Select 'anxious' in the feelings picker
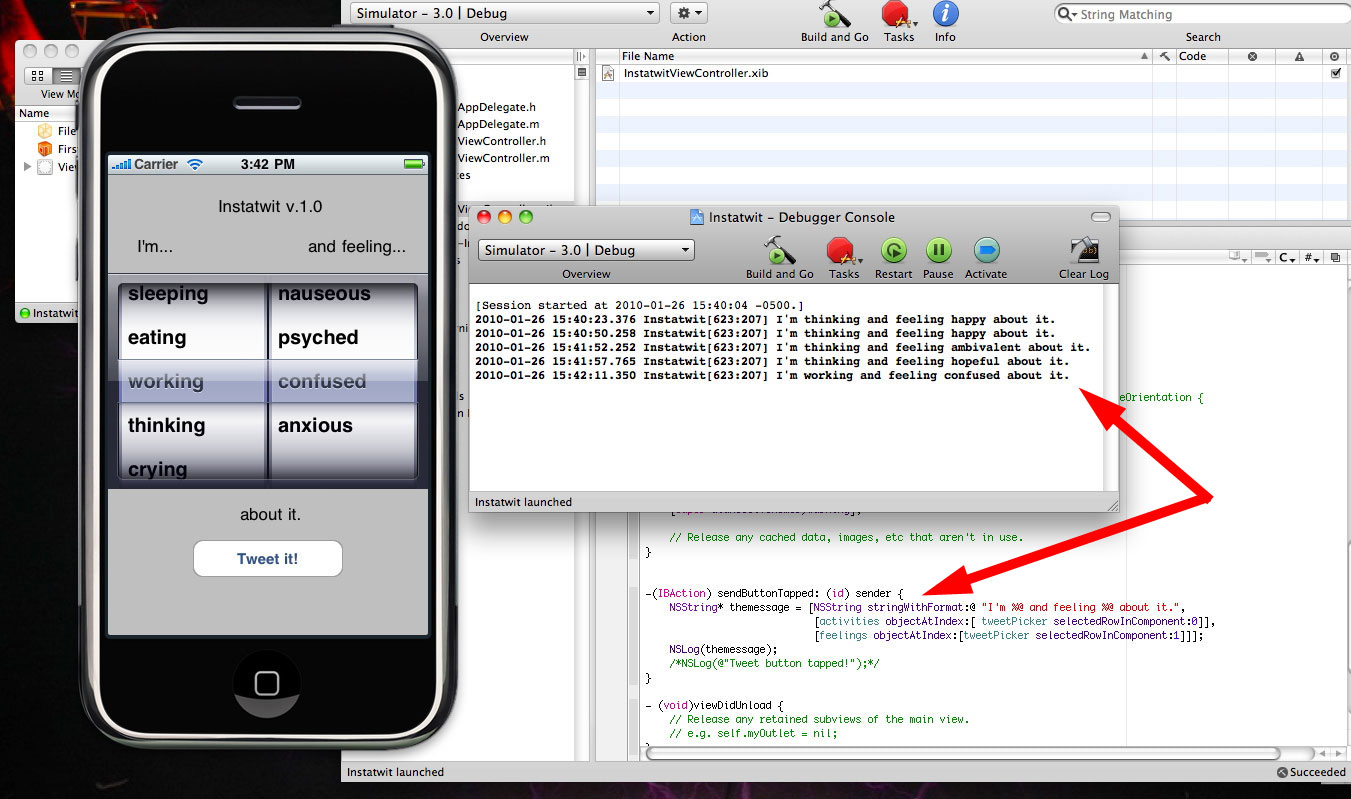1351x799 pixels. click(x=315, y=426)
